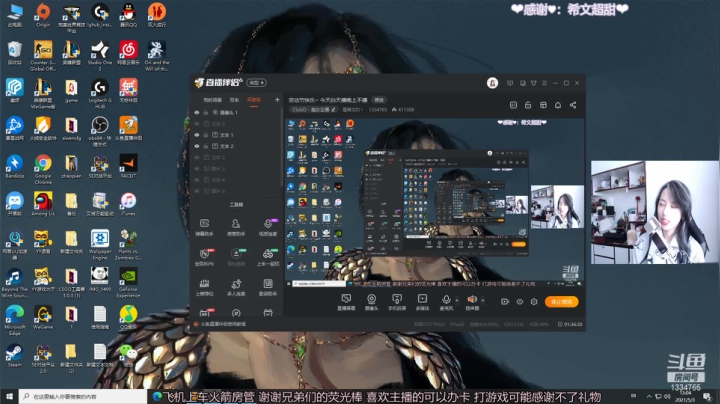The height and width of the screenshot is (404, 720).
Task: Open the PK tool with red badge
Action: 204,257
